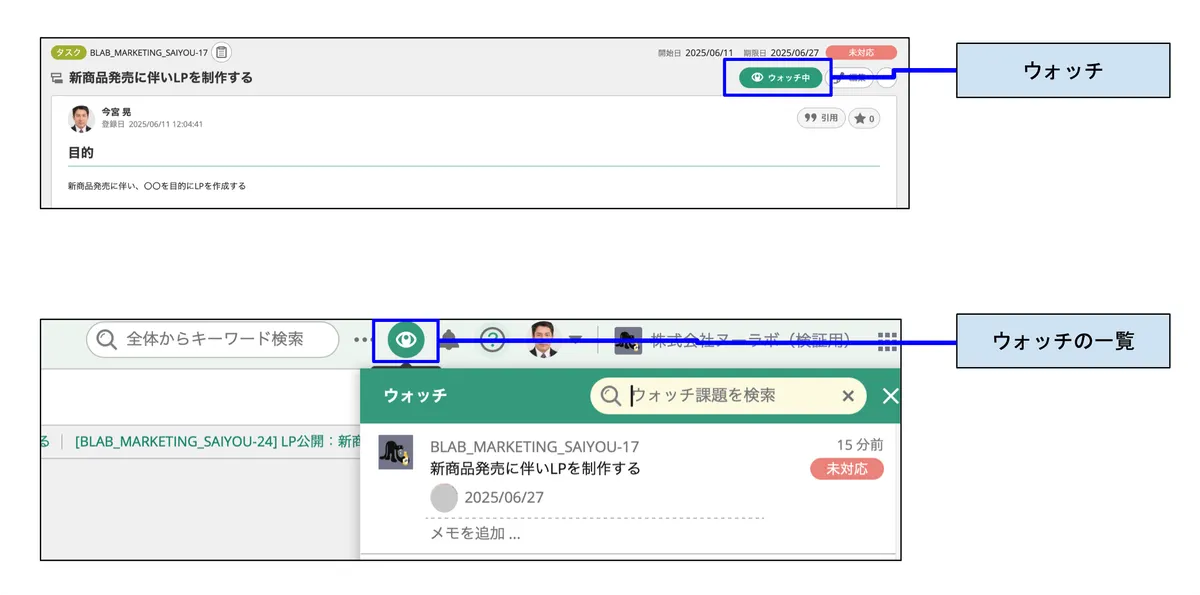Click the ウォッチ panel header title

pyautogui.click(x=415, y=396)
